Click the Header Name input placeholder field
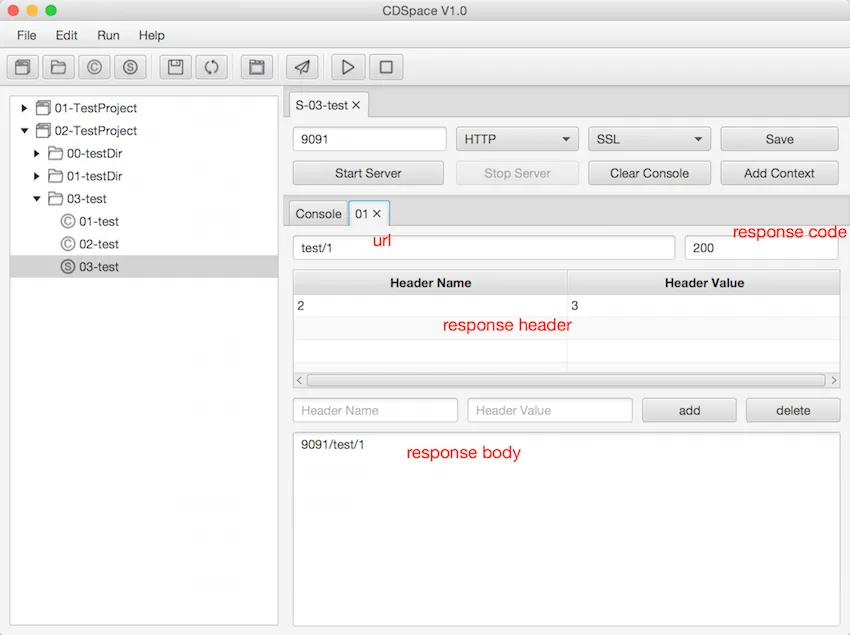 pyautogui.click(x=375, y=410)
